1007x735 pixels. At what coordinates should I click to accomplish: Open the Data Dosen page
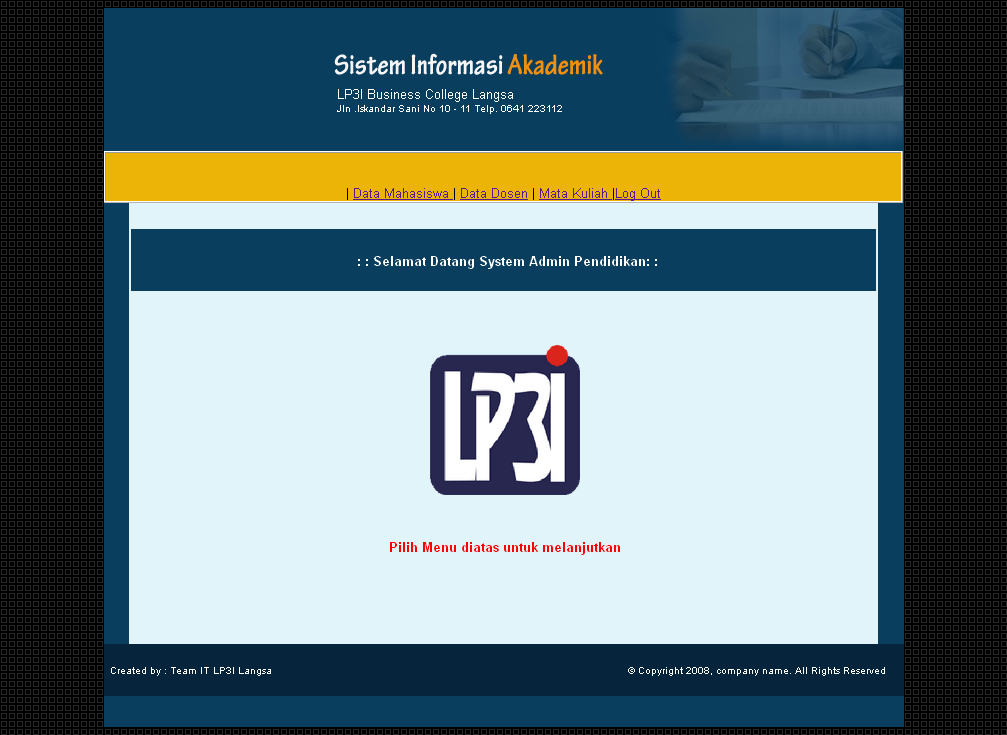493,193
